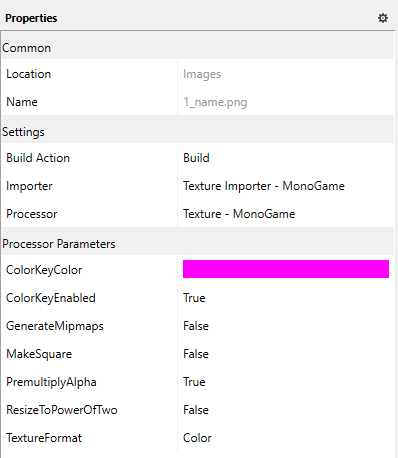Image resolution: width=398 pixels, height=458 pixels.
Task: Open the TextureFormat Color value dropdown
Action: (x=197, y=438)
